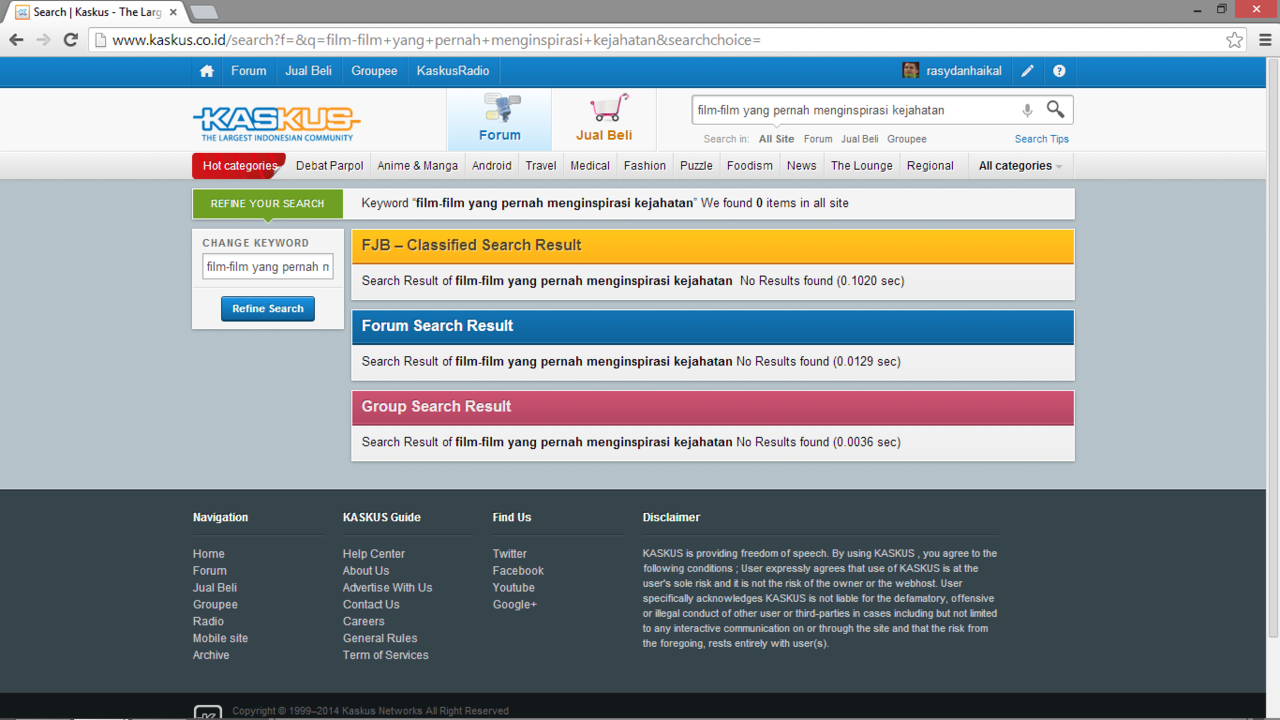Open a new browser tab
Image resolution: width=1280 pixels, height=720 pixels.
(204, 12)
